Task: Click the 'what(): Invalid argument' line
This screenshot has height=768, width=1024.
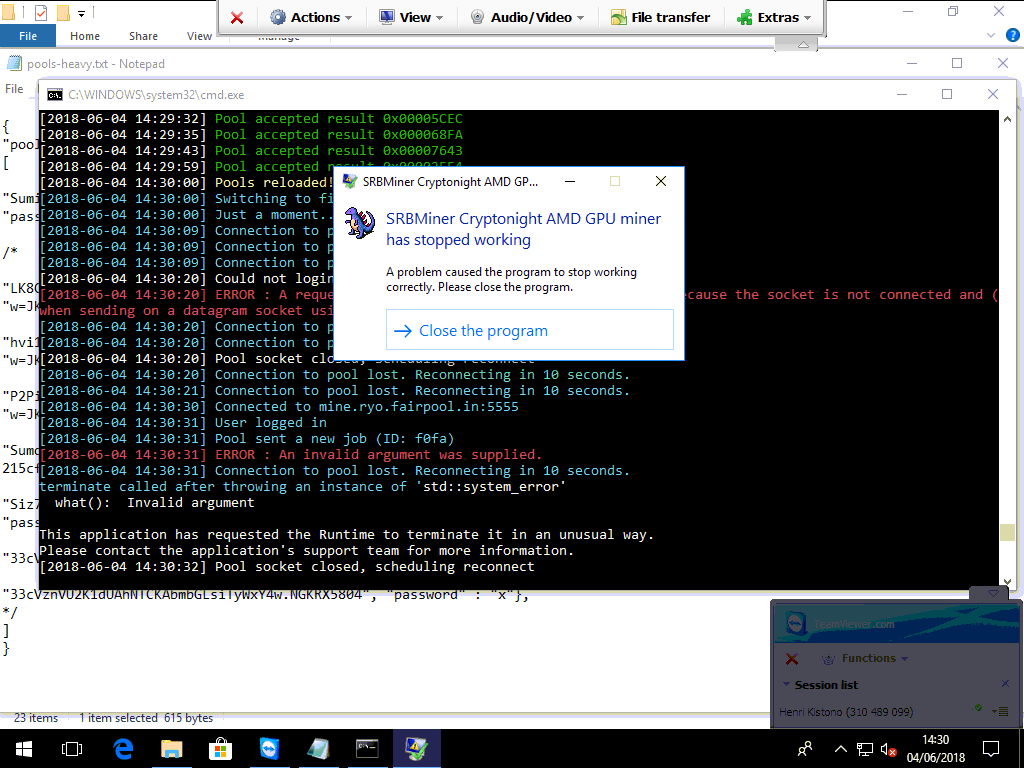Action: coord(155,502)
